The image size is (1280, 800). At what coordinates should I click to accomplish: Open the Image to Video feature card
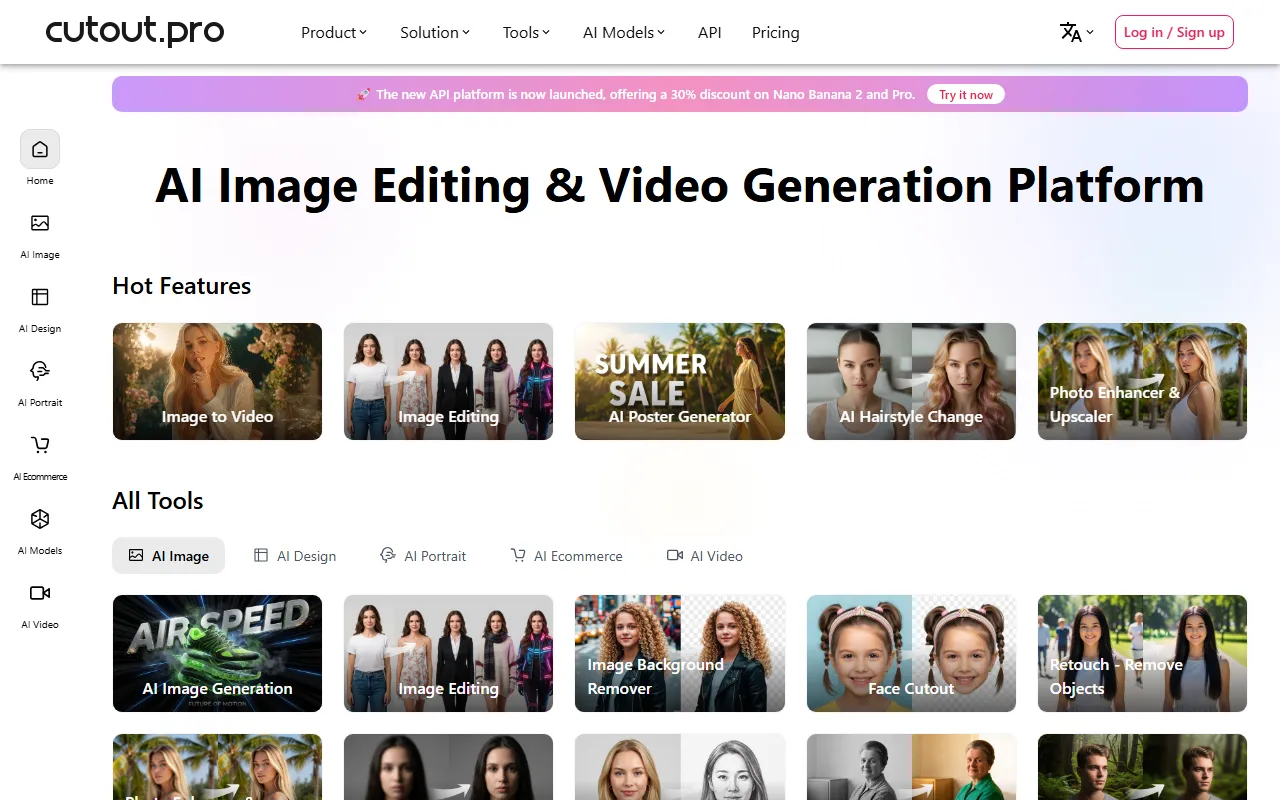[x=217, y=381]
